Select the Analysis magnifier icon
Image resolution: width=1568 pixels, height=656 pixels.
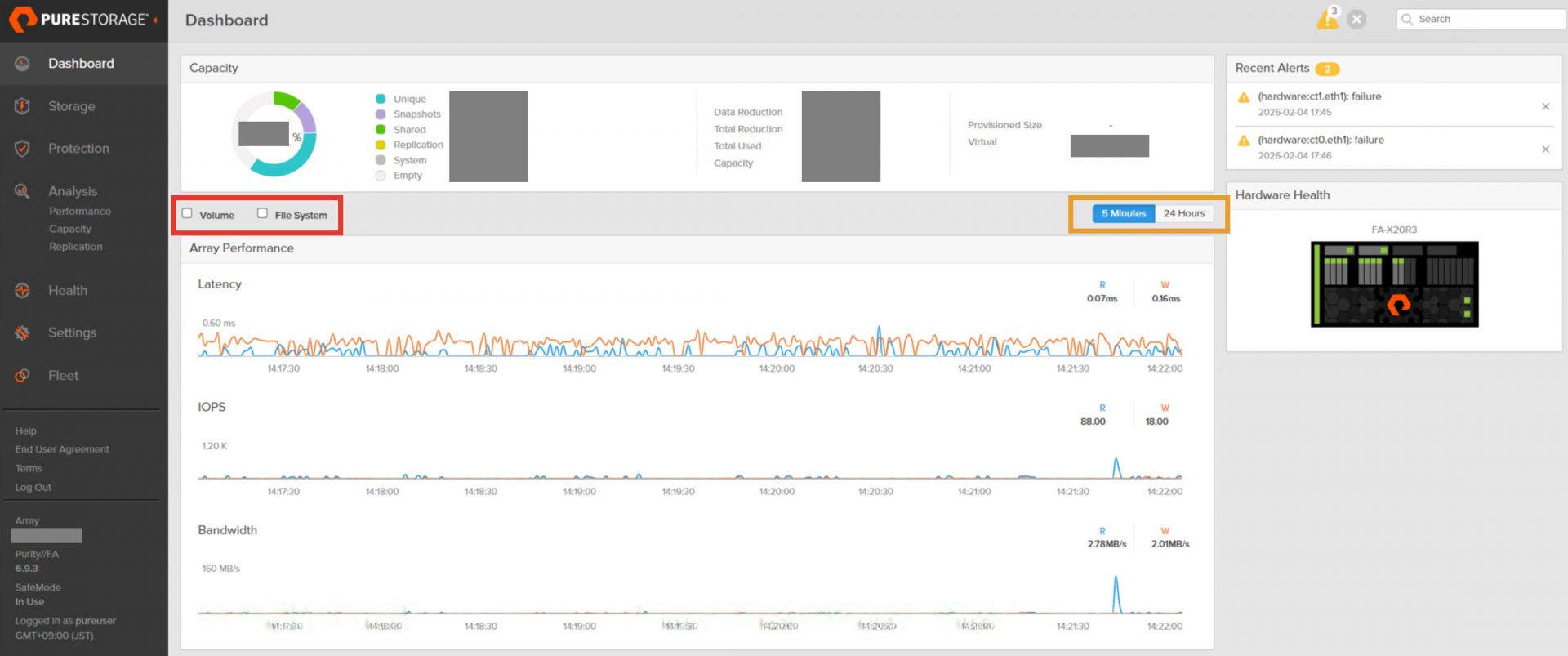pos(22,191)
